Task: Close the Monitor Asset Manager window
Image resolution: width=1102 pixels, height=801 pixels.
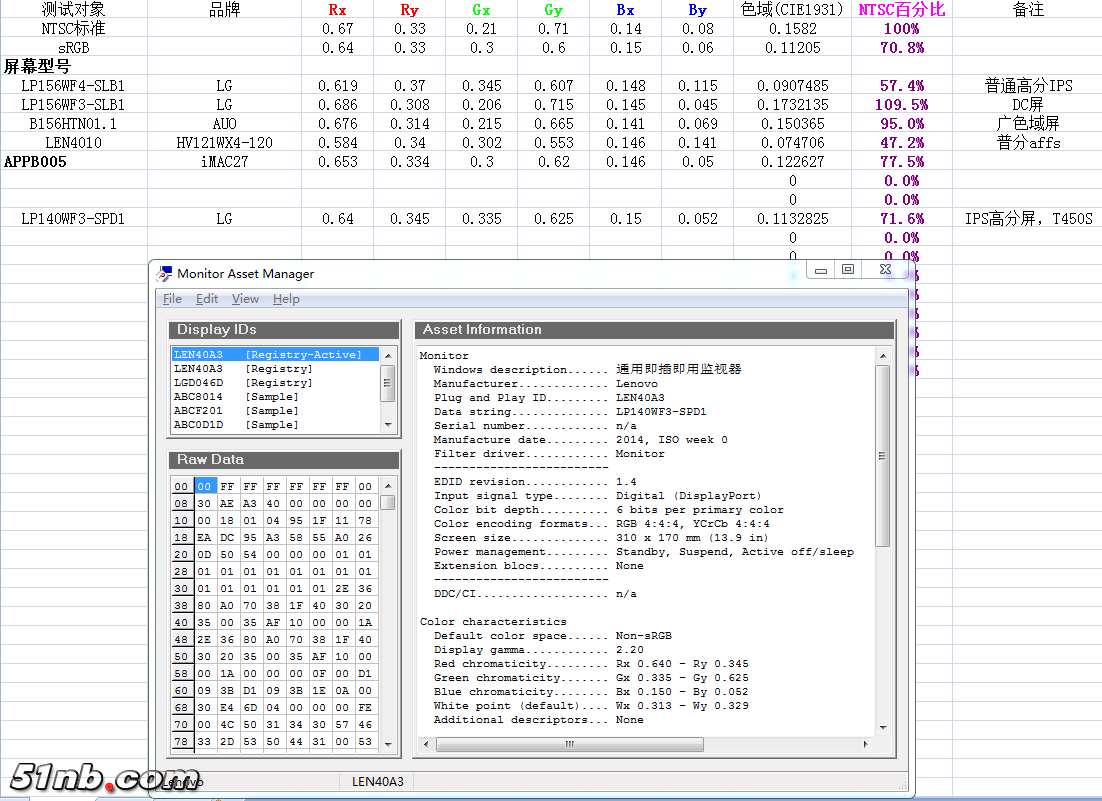Action: coord(885,270)
